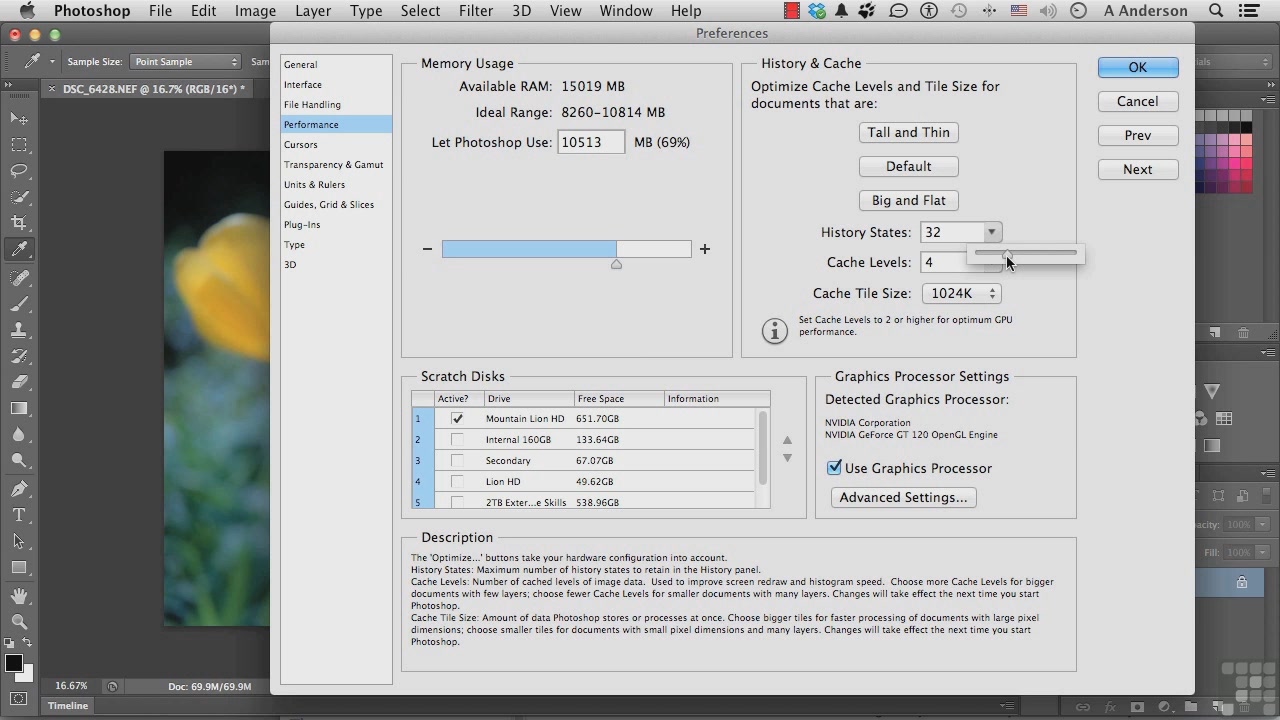Open the Filter menu in the menu bar

tap(476, 11)
